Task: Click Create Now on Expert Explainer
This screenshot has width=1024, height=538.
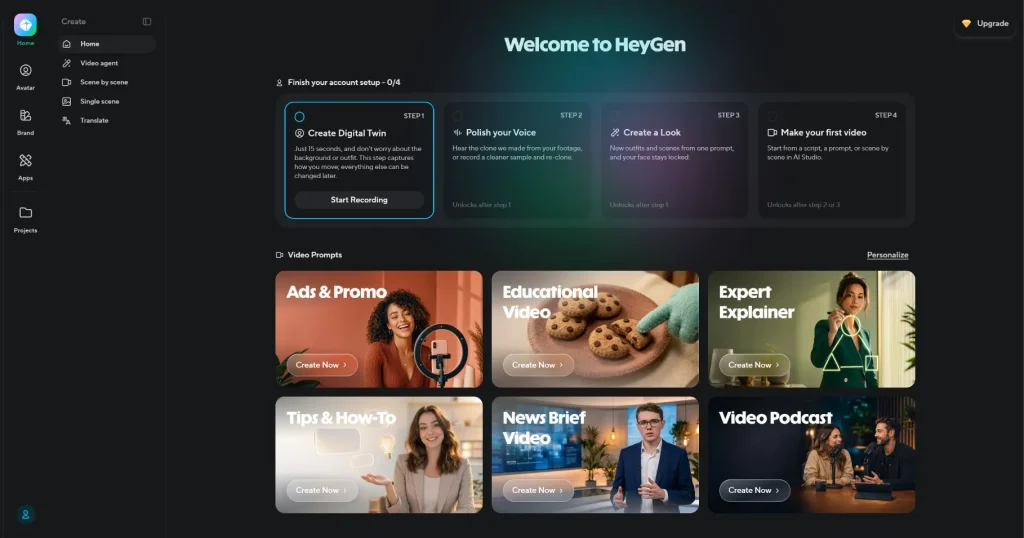Action: (x=754, y=365)
